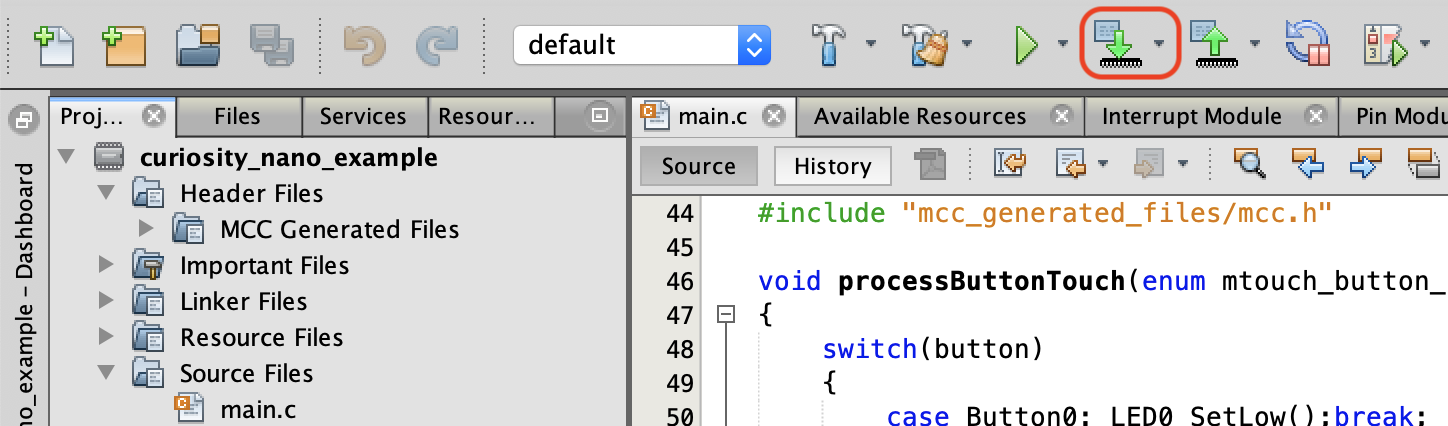Redo the last action
1448x426 pixels.
point(436,45)
